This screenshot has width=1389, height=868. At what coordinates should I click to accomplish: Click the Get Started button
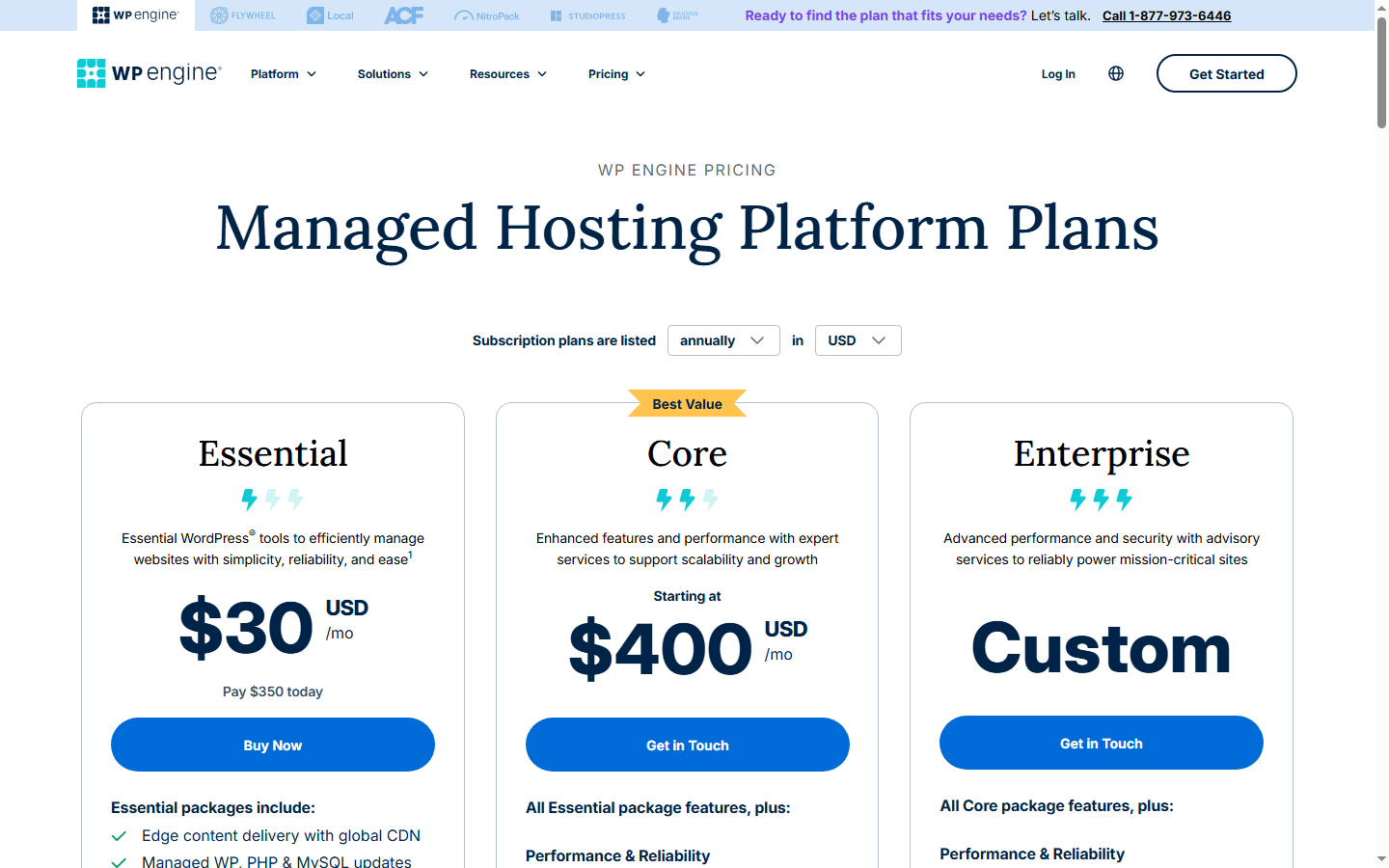[1226, 73]
